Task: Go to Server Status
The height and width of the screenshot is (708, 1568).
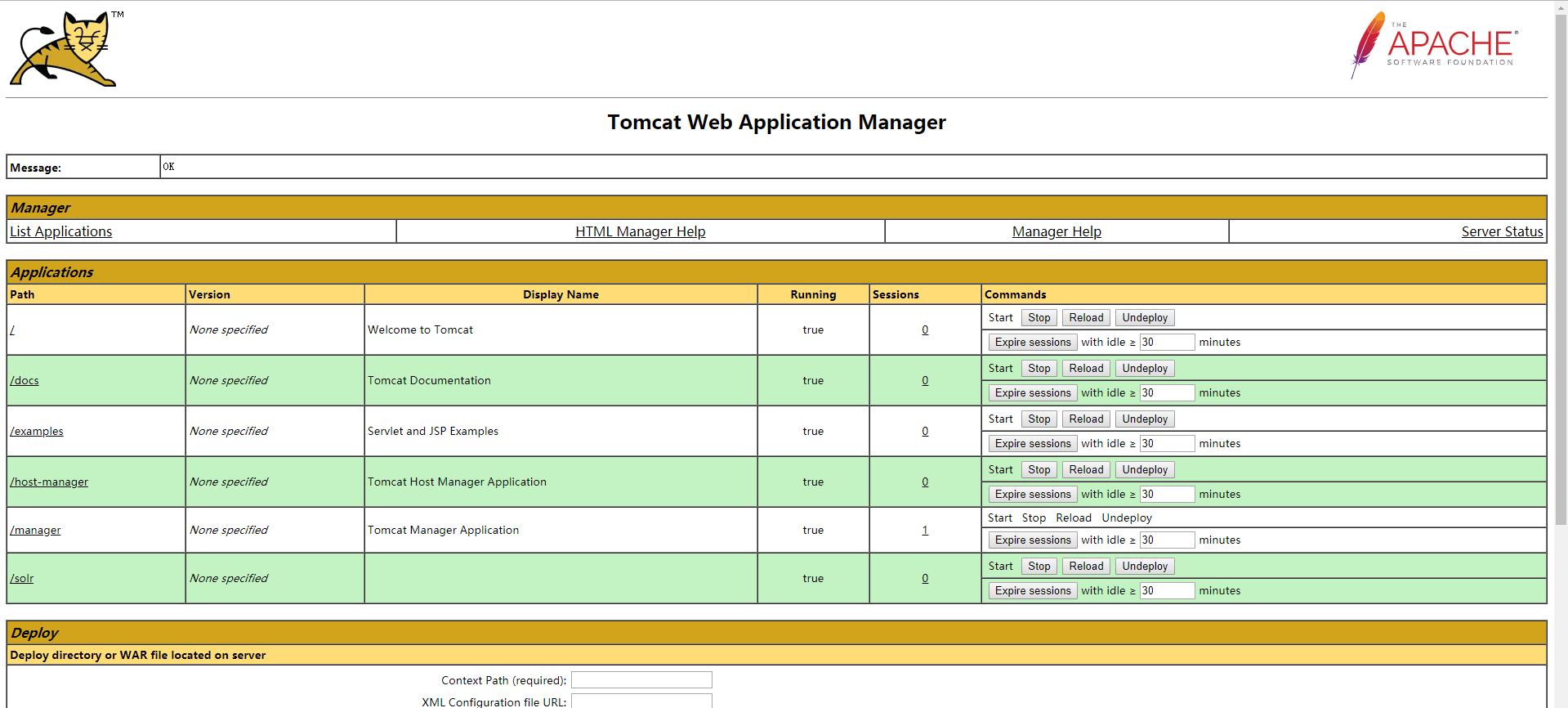Action: pos(1502,231)
